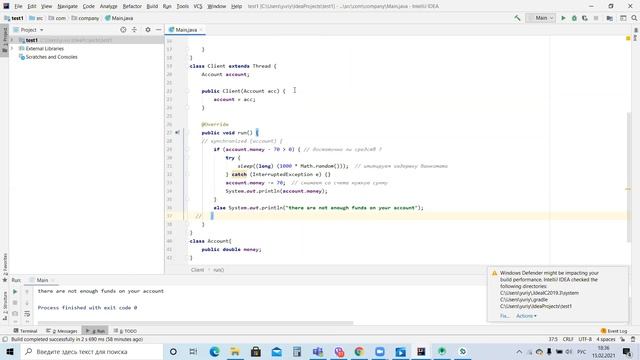
Task: Click the run gutter icon beside run() method
Action: tap(177, 133)
